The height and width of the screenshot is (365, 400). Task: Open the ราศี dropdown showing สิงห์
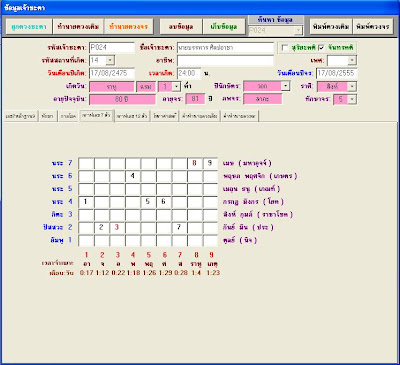coord(352,86)
